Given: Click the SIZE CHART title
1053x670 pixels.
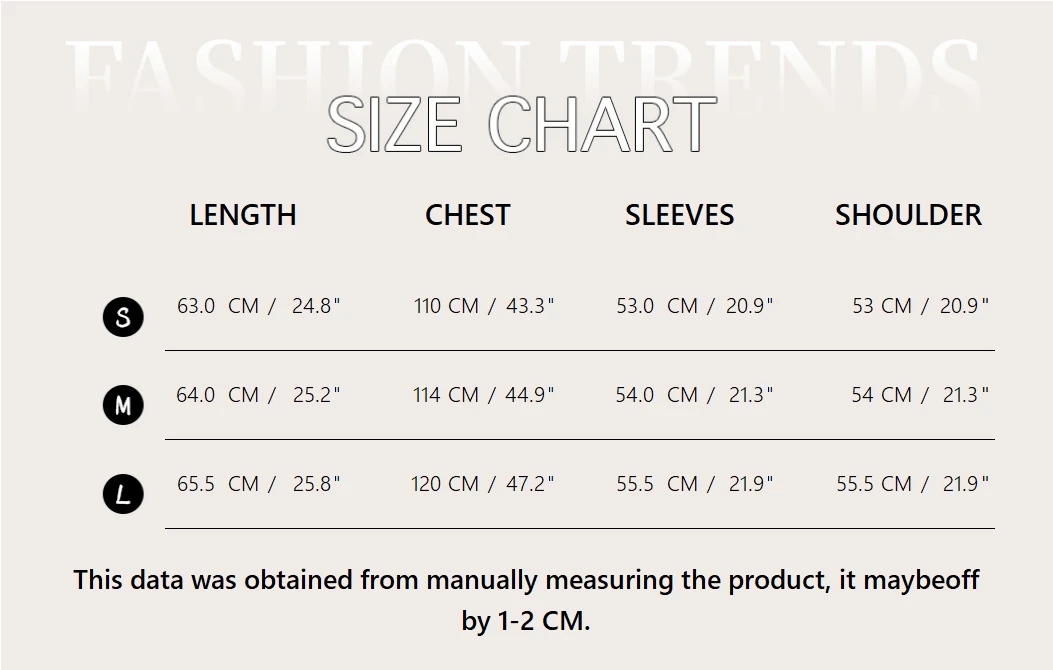Looking at the screenshot, I should point(522,124).
